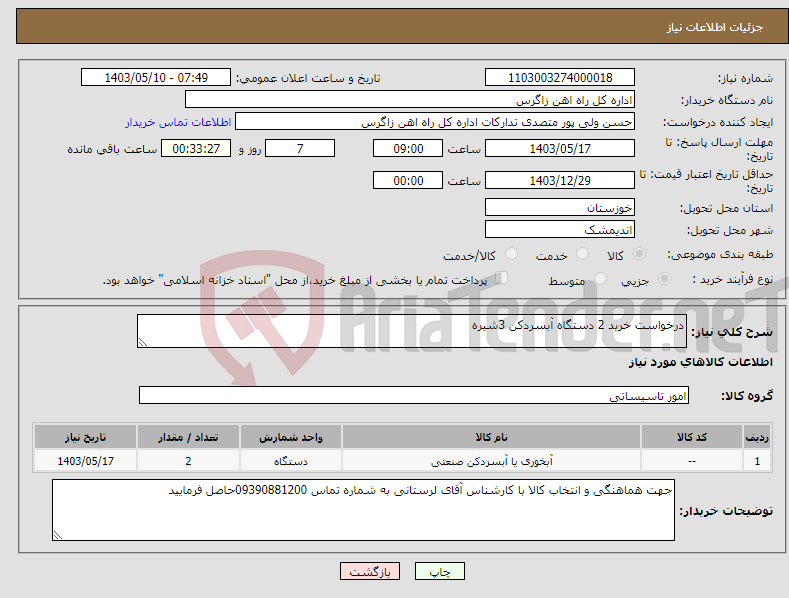The height and width of the screenshot is (598, 789).
Task: Click the چاپ print button
Action: click(440, 571)
